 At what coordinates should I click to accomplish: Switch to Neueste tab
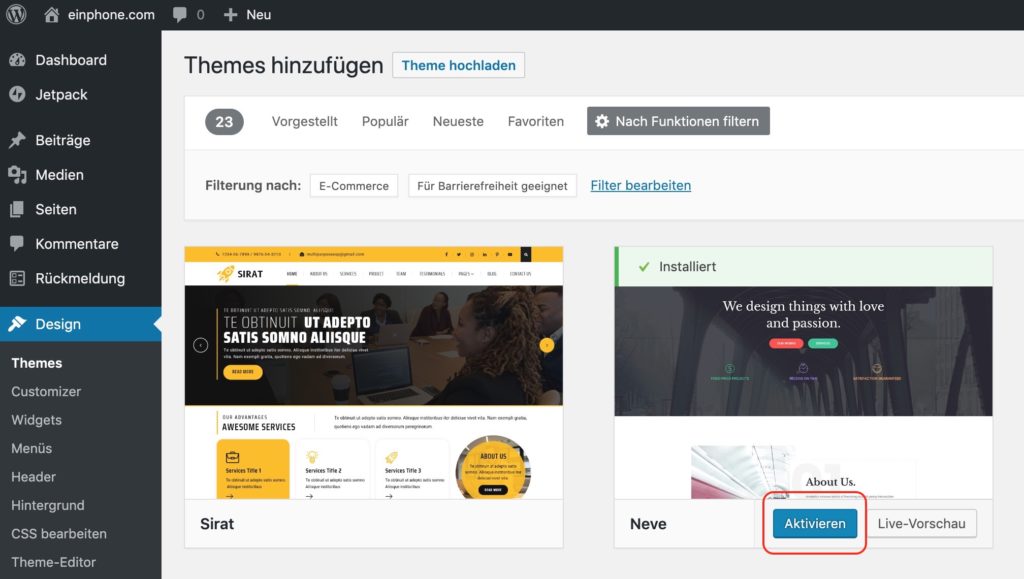[x=458, y=121]
